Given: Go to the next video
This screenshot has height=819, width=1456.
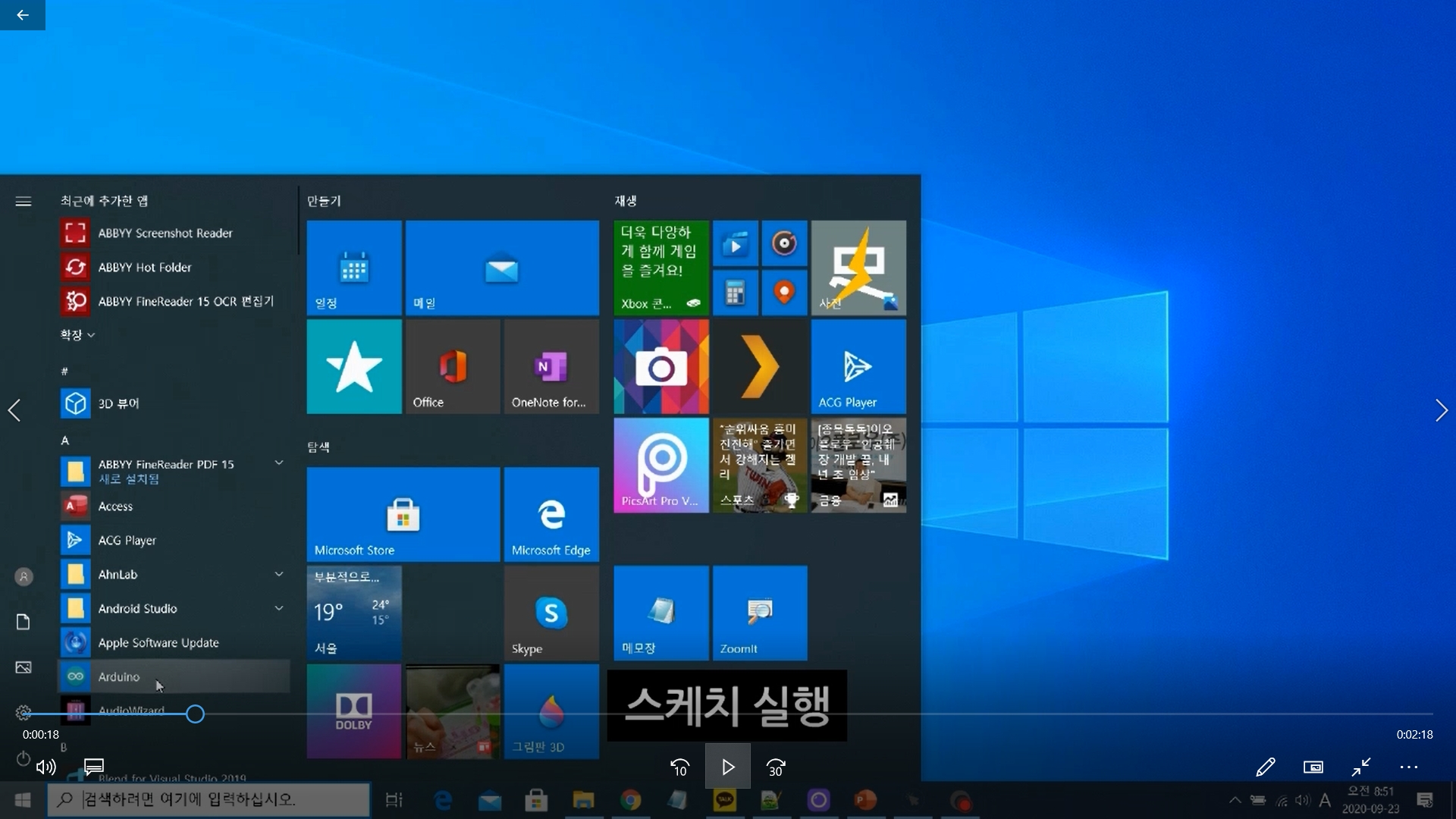Looking at the screenshot, I should click(x=1442, y=410).
